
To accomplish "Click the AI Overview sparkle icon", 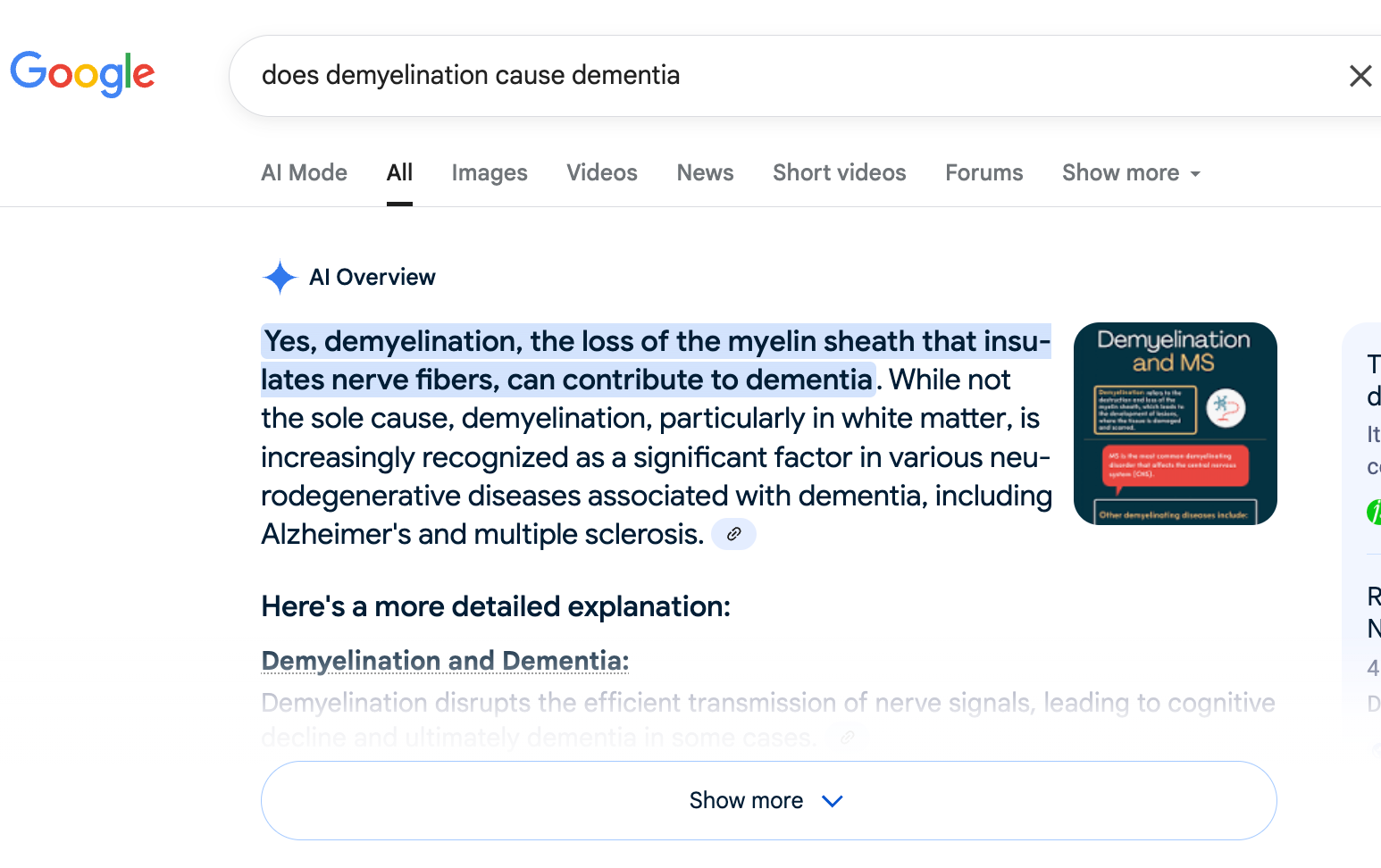I will coord(280,278).
